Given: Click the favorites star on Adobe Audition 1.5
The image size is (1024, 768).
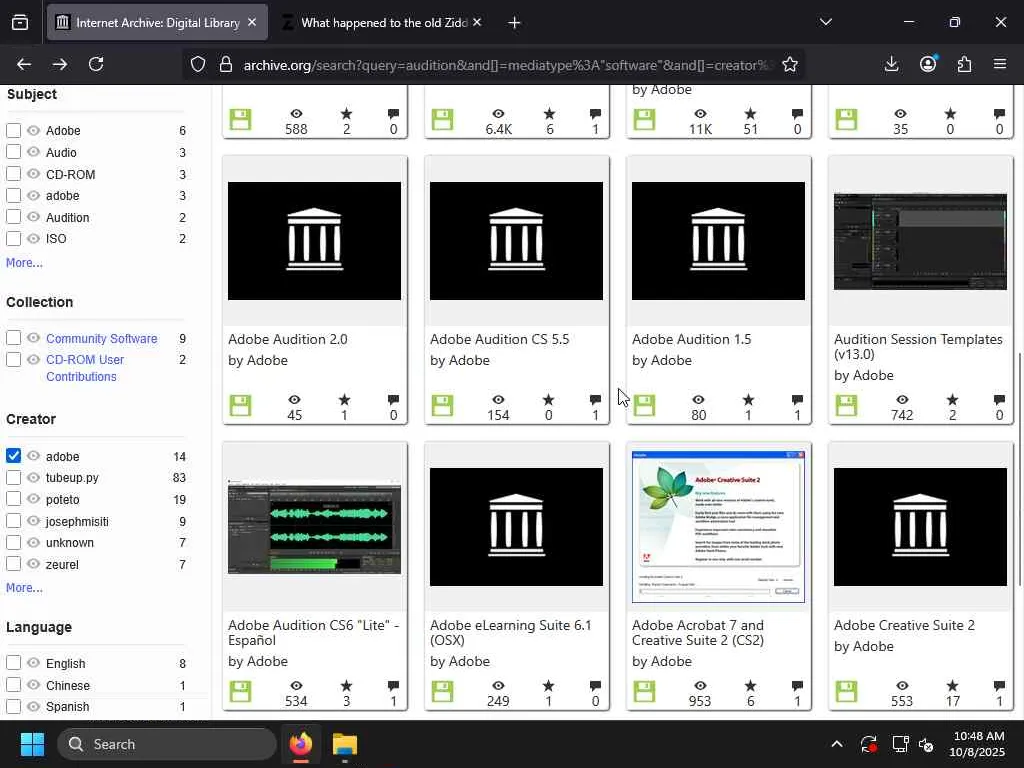Looking at the screenshot, I should click(x=748, y=400).
